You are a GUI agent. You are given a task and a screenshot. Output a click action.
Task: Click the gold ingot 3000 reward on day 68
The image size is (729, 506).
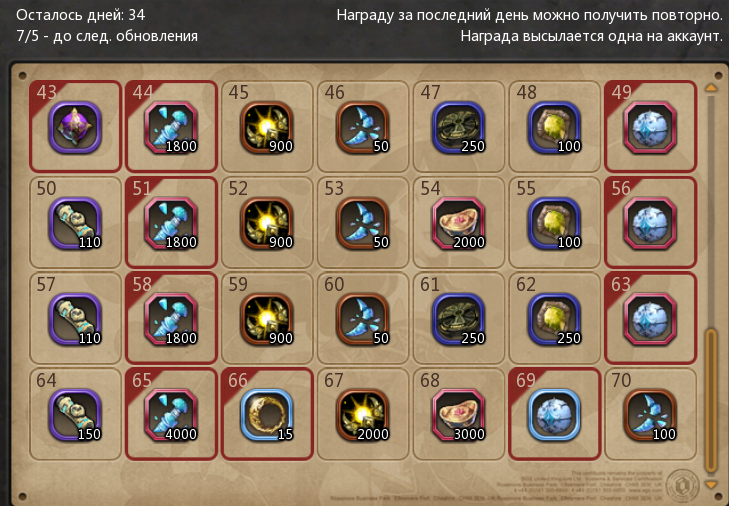coord(458,415)
